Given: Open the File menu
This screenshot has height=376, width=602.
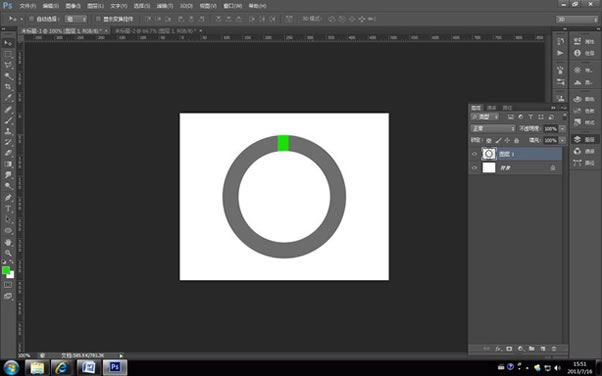Looking at the screenshot, I should point(28,6).
